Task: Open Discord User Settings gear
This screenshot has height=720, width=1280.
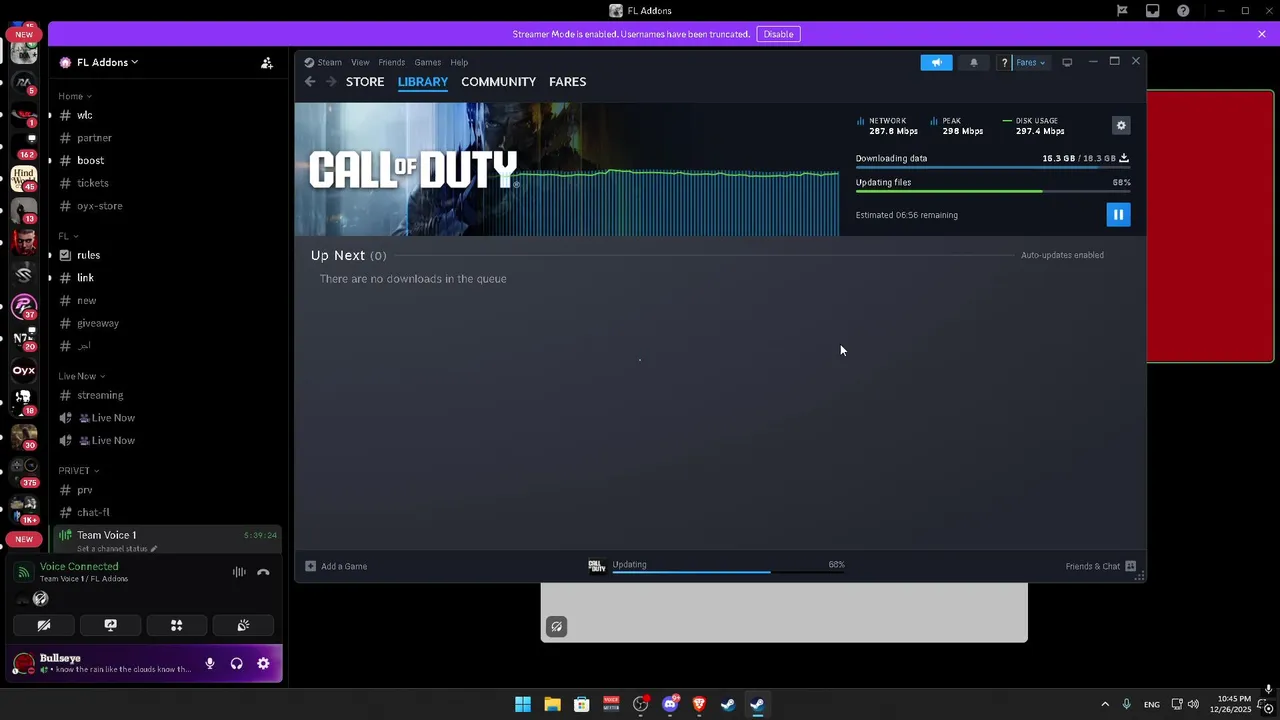Action: (x=263, y=663)
